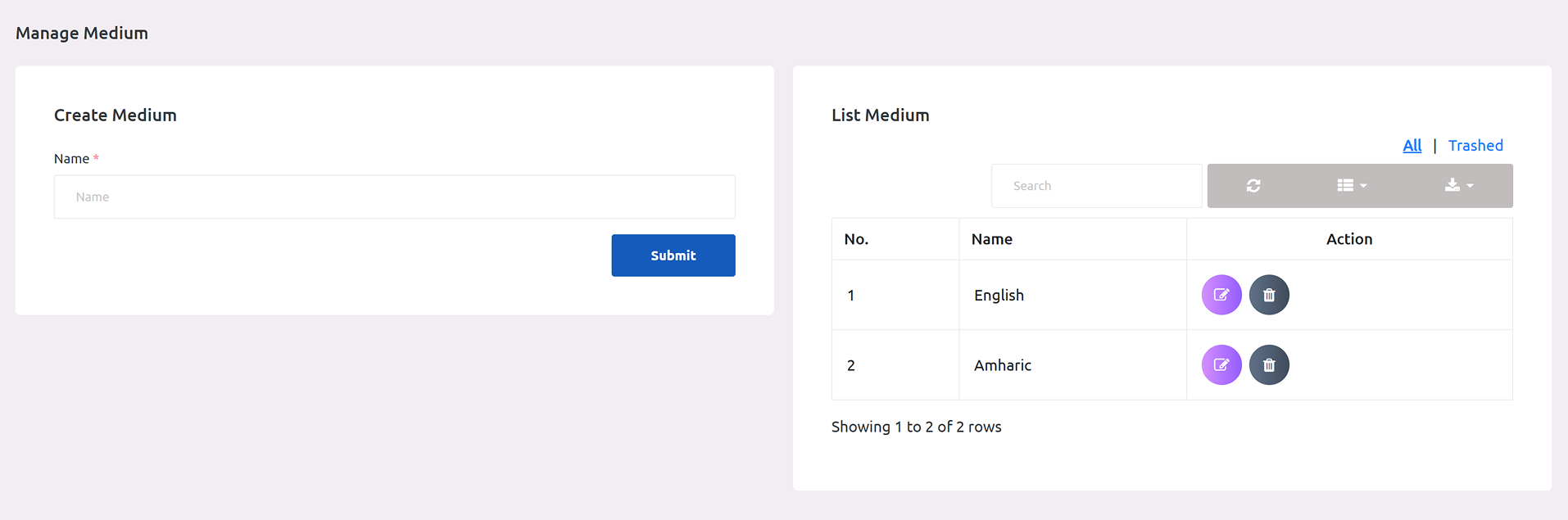Show the All mediums list
This screenshot has height=520, width=1568.
[1412, 146]
